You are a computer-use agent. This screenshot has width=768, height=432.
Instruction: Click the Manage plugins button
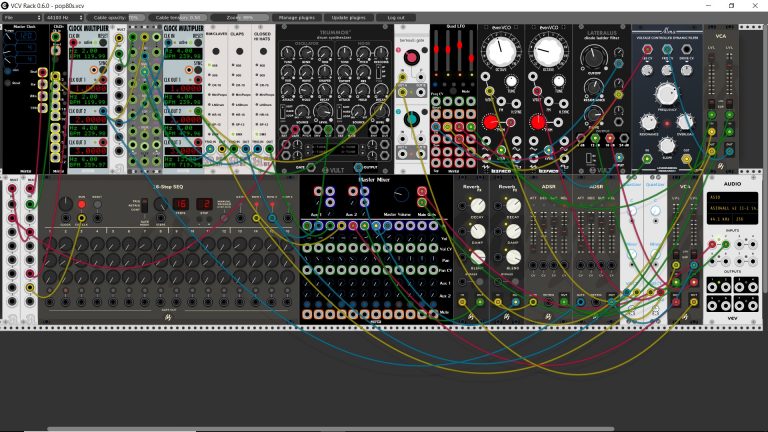pyautogui.click(x=296, y=18)
